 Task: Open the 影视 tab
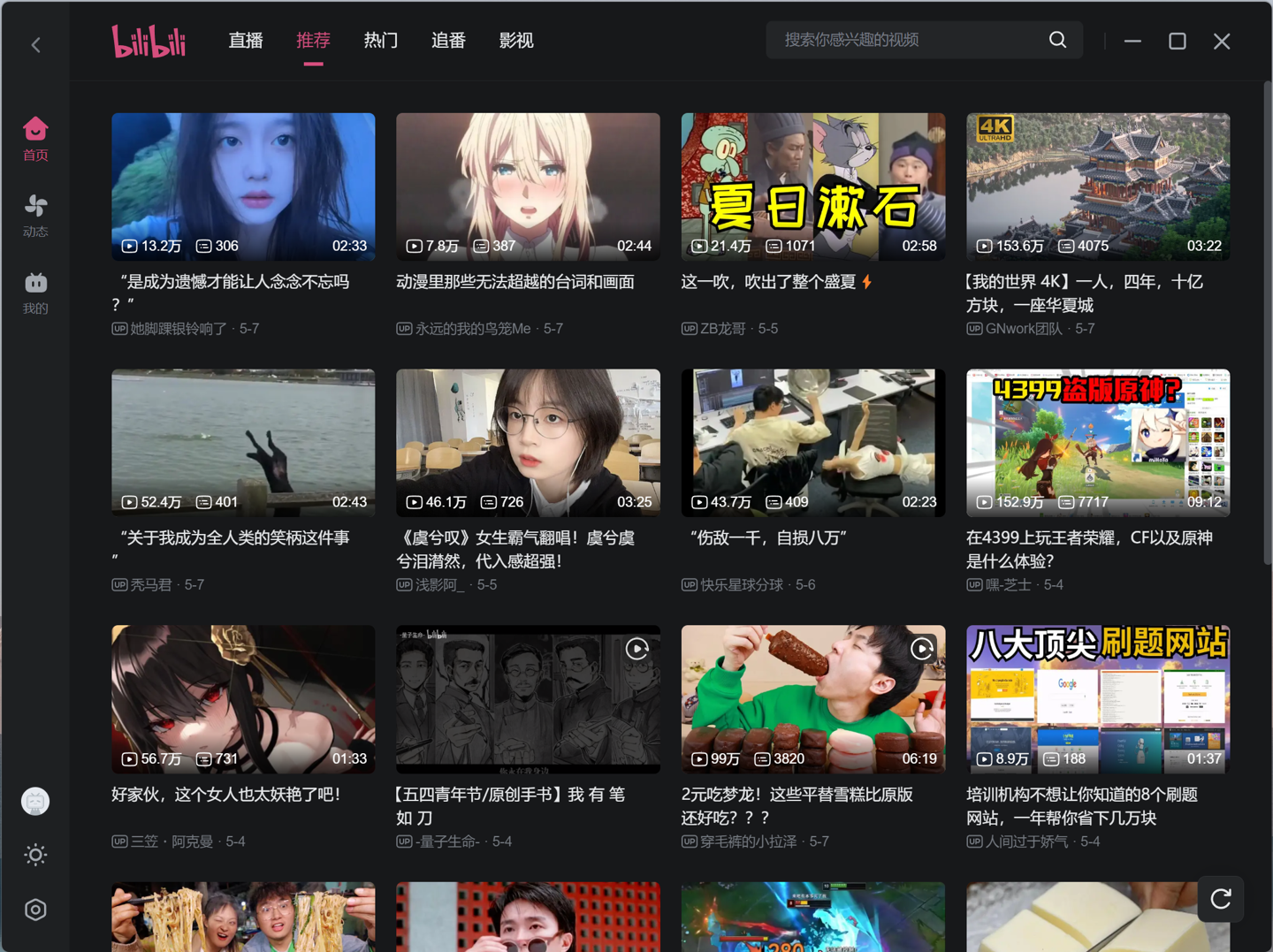pos(516,41)
